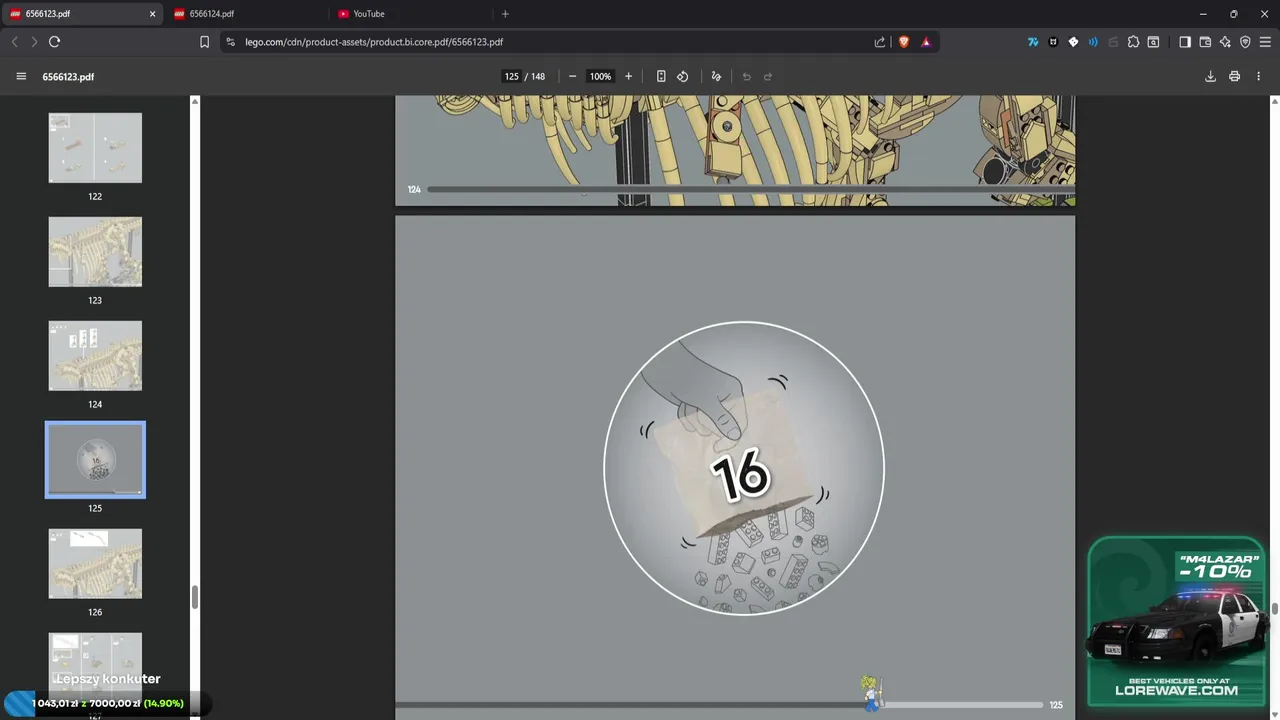The height and width of the screenshot is (720, 1280).
Task: Open Brave Shields panel
Action: 904,42
